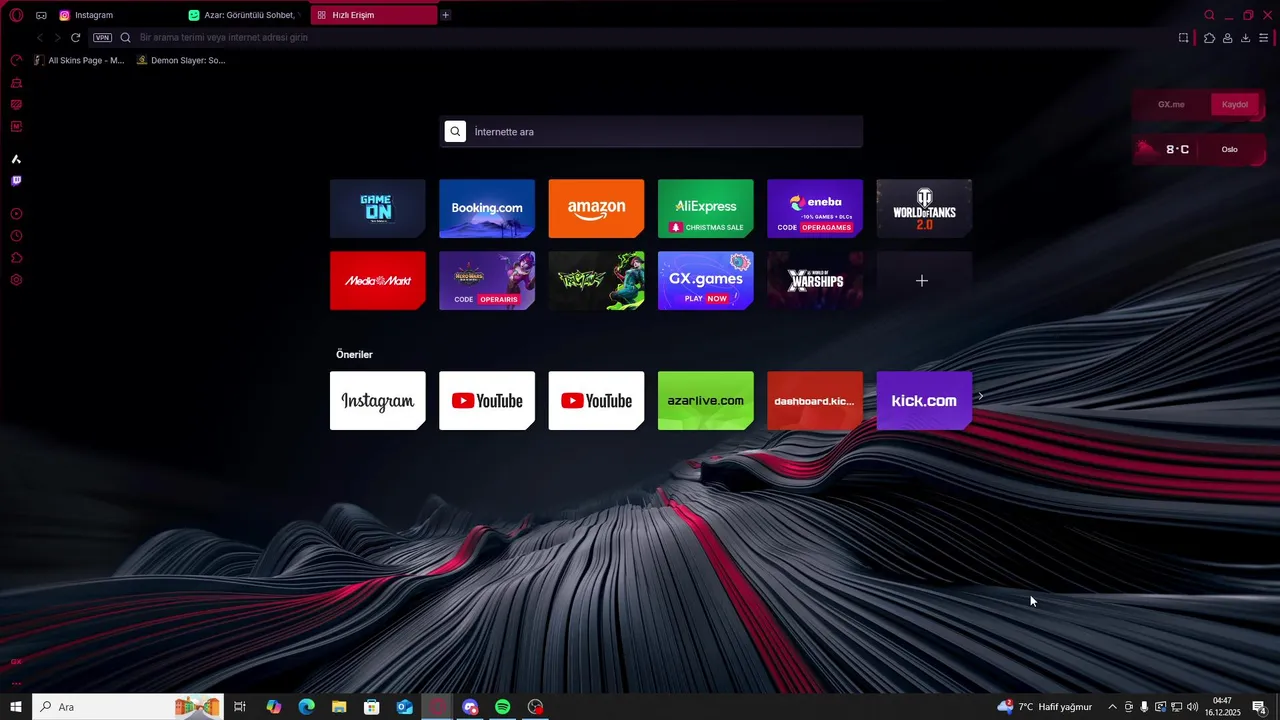Open the Opera main menu logo

16,15
